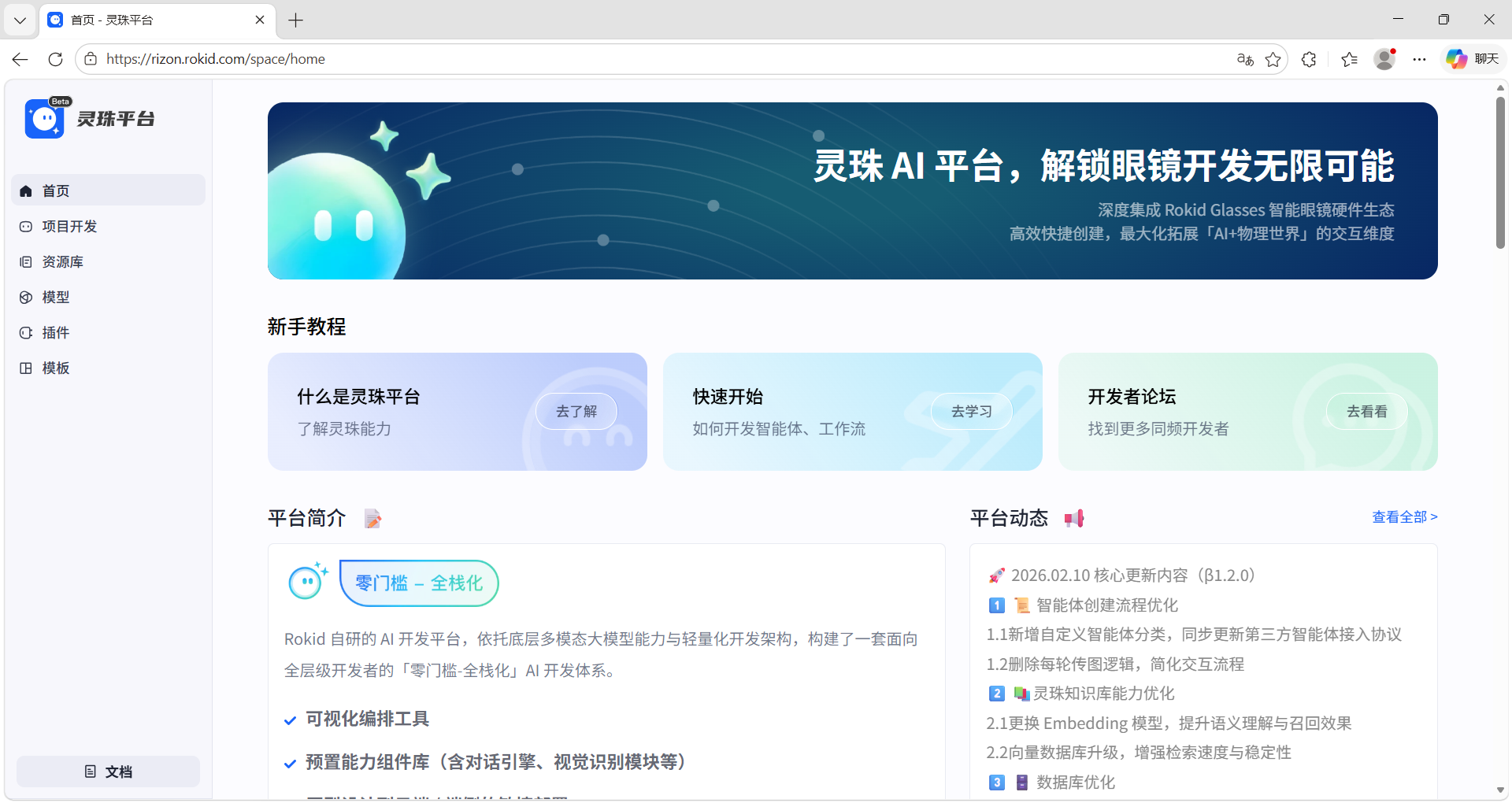This screenshot has height=803, width=1512.
Task: Click the 灵珠平台 logo icon
Action: pyautogui.click(x=45, y=119)
